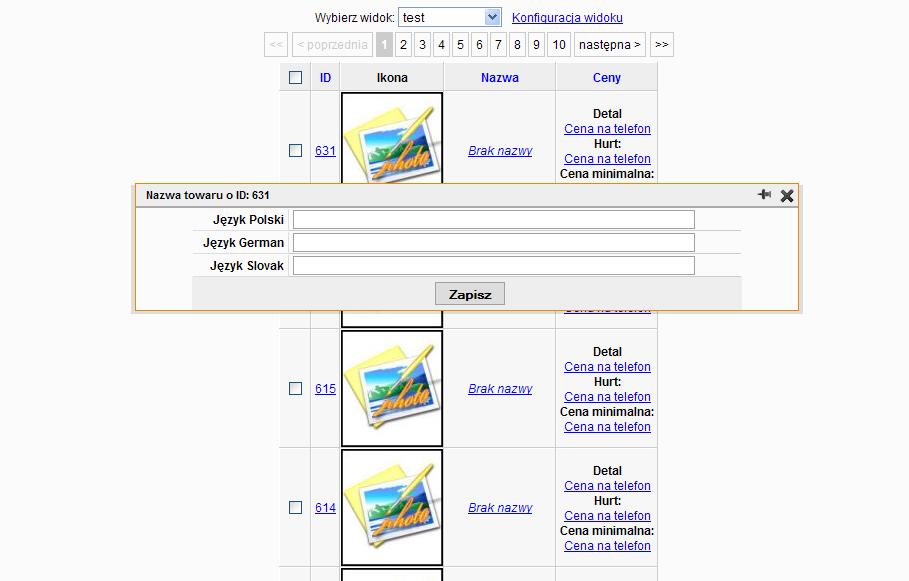This screenshot has width=909, height=581.
Task: Open product ID 614 link
Action: click(325, 508)
